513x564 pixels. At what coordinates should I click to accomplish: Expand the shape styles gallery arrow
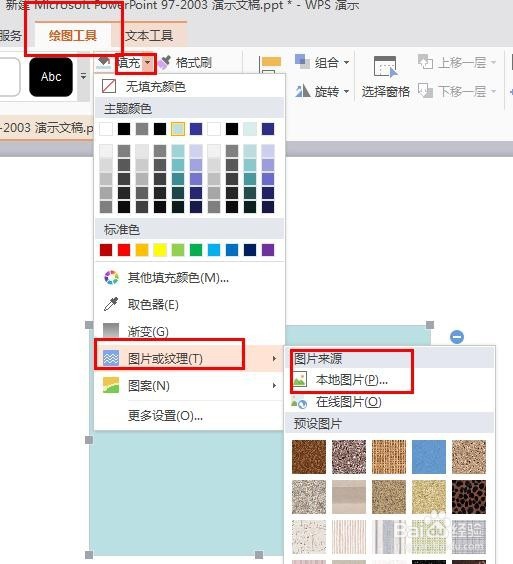(x=83, y=77)
